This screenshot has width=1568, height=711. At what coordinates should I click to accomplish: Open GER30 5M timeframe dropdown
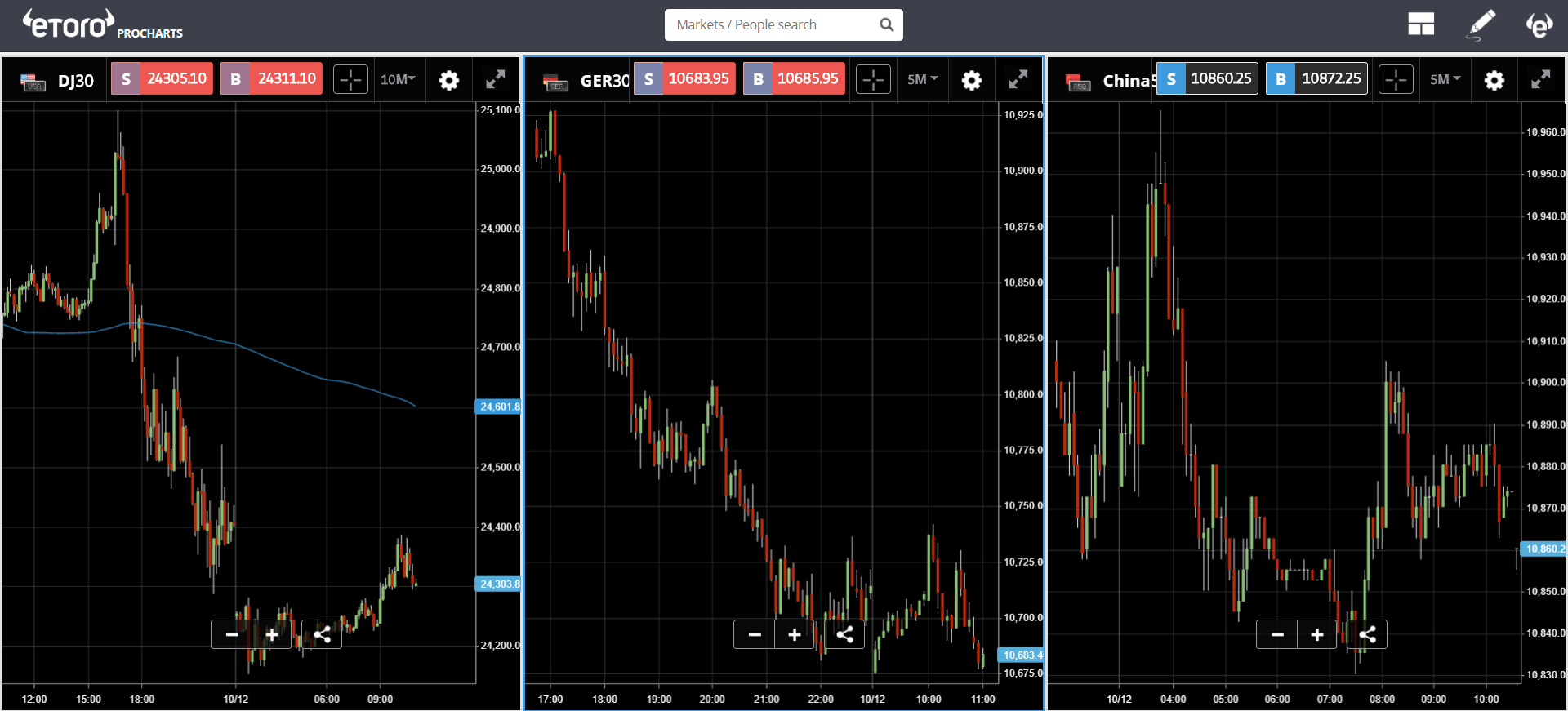[x=922, y=79]
